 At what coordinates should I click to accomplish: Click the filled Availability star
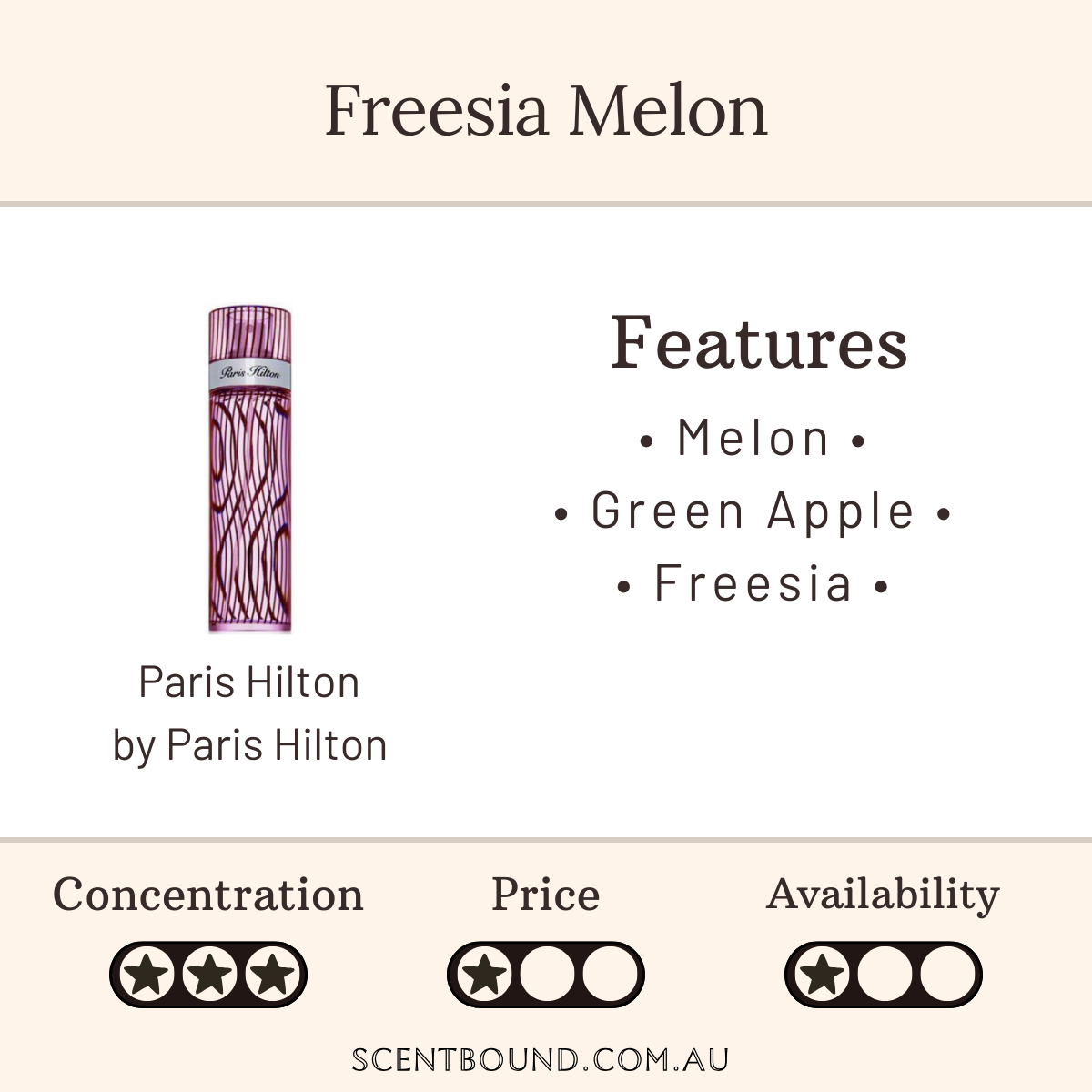point(823,975)
